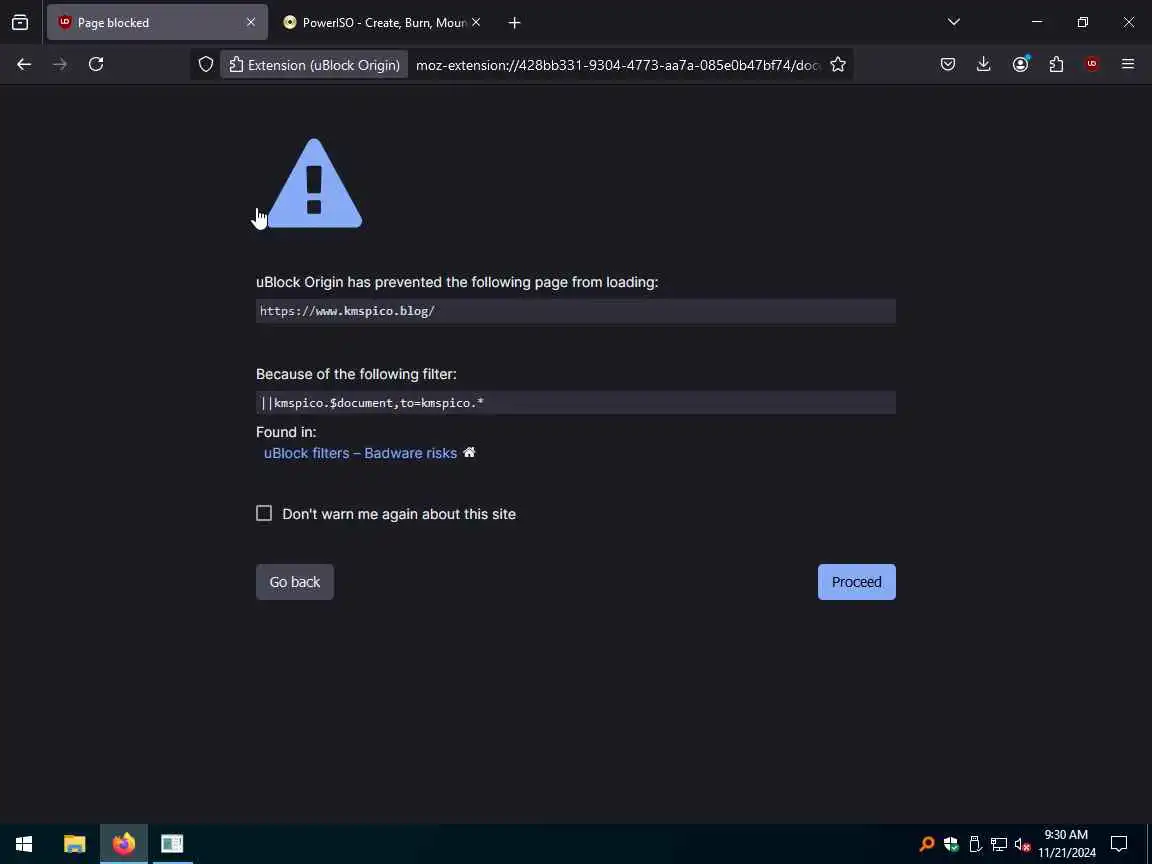Expand the list all tabs chevron
The height and width of the screenshot is (864, 1152).
click(x=954, y=22)
